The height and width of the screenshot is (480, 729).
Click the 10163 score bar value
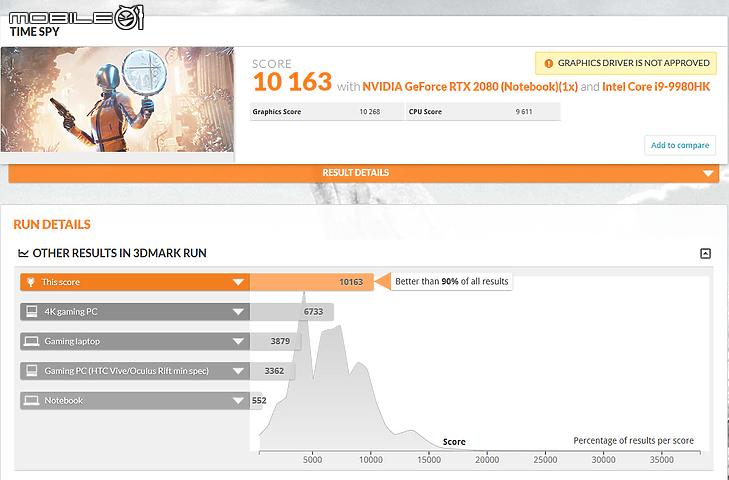coord(351,282)
